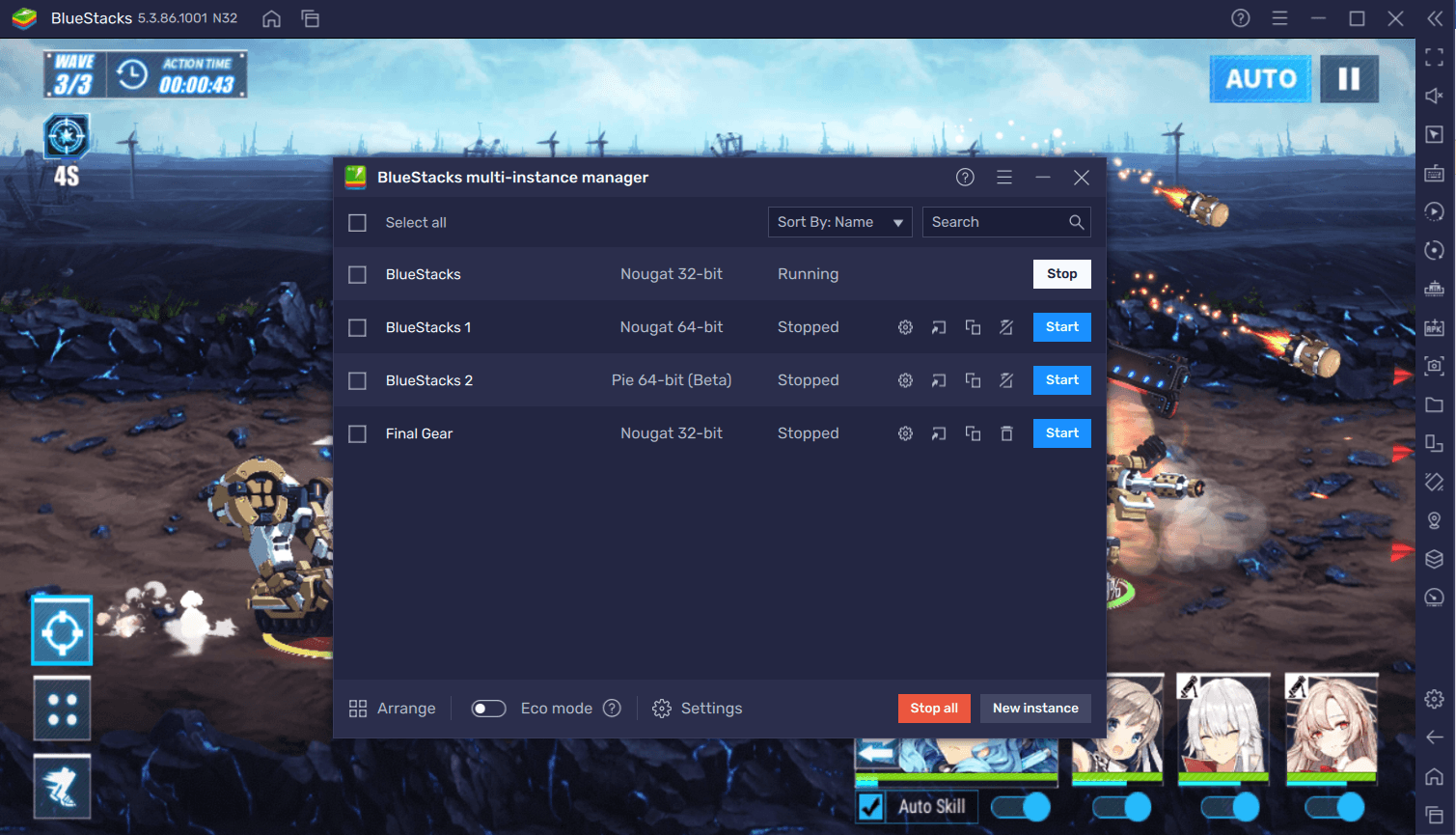Select the BlueStacks 2 checkbox
1456x835 pixels.
click(357, 381)
